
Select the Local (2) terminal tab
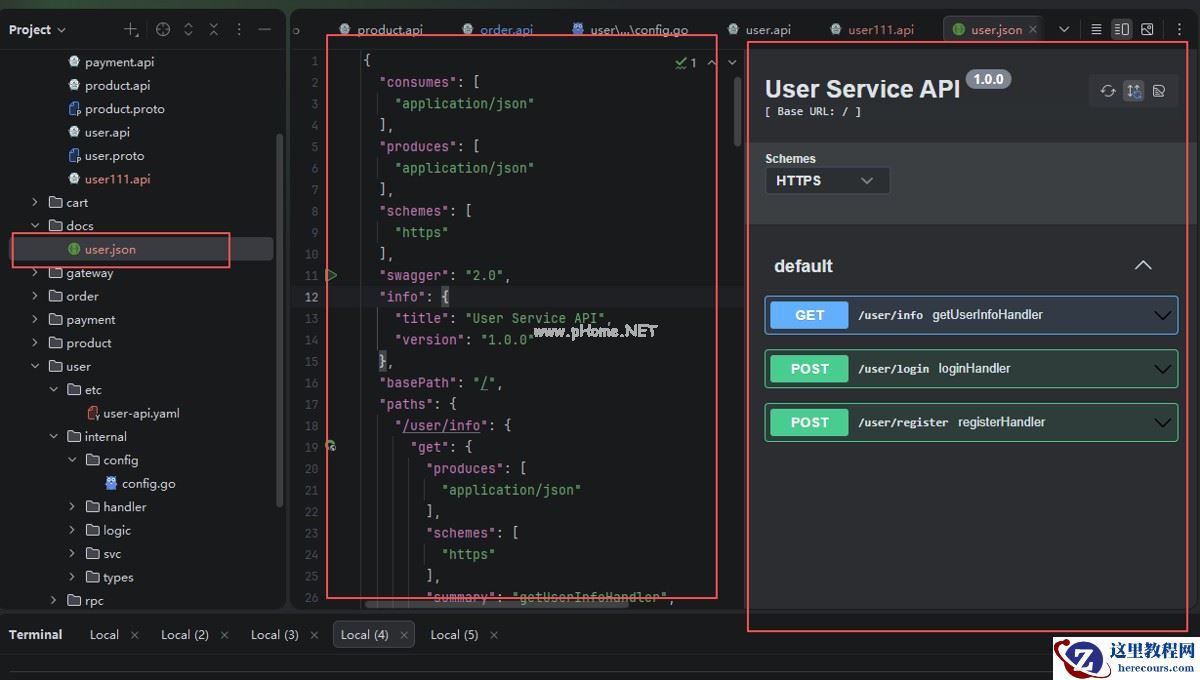[185, 635]
